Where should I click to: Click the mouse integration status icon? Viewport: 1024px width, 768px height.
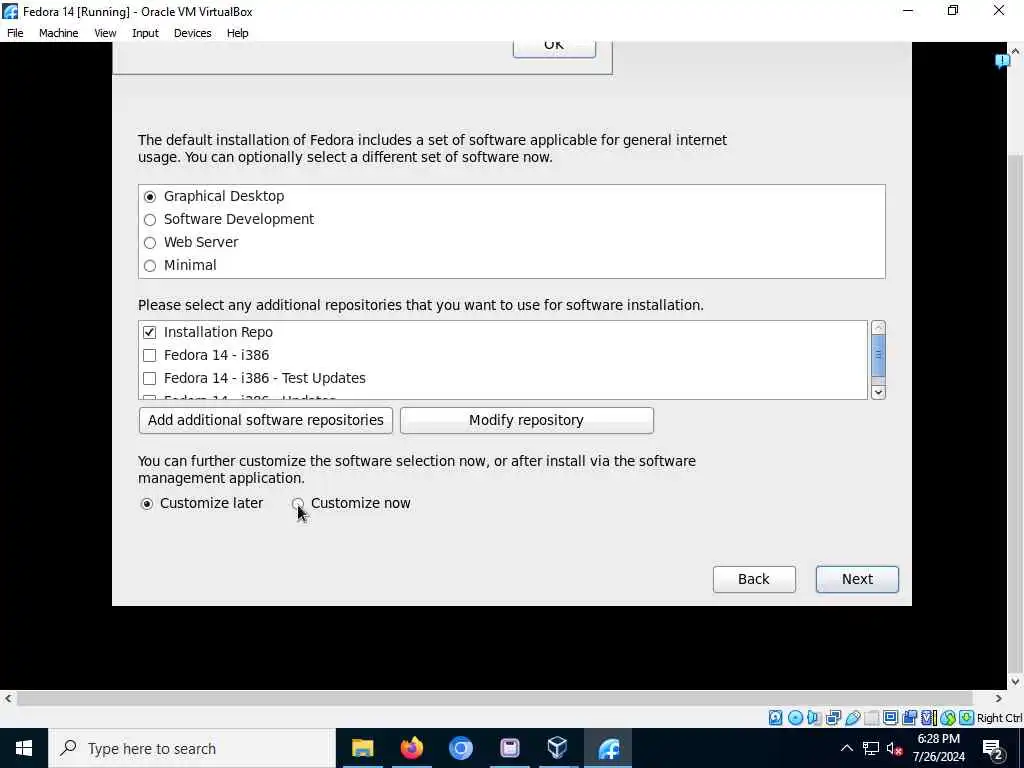948,718
